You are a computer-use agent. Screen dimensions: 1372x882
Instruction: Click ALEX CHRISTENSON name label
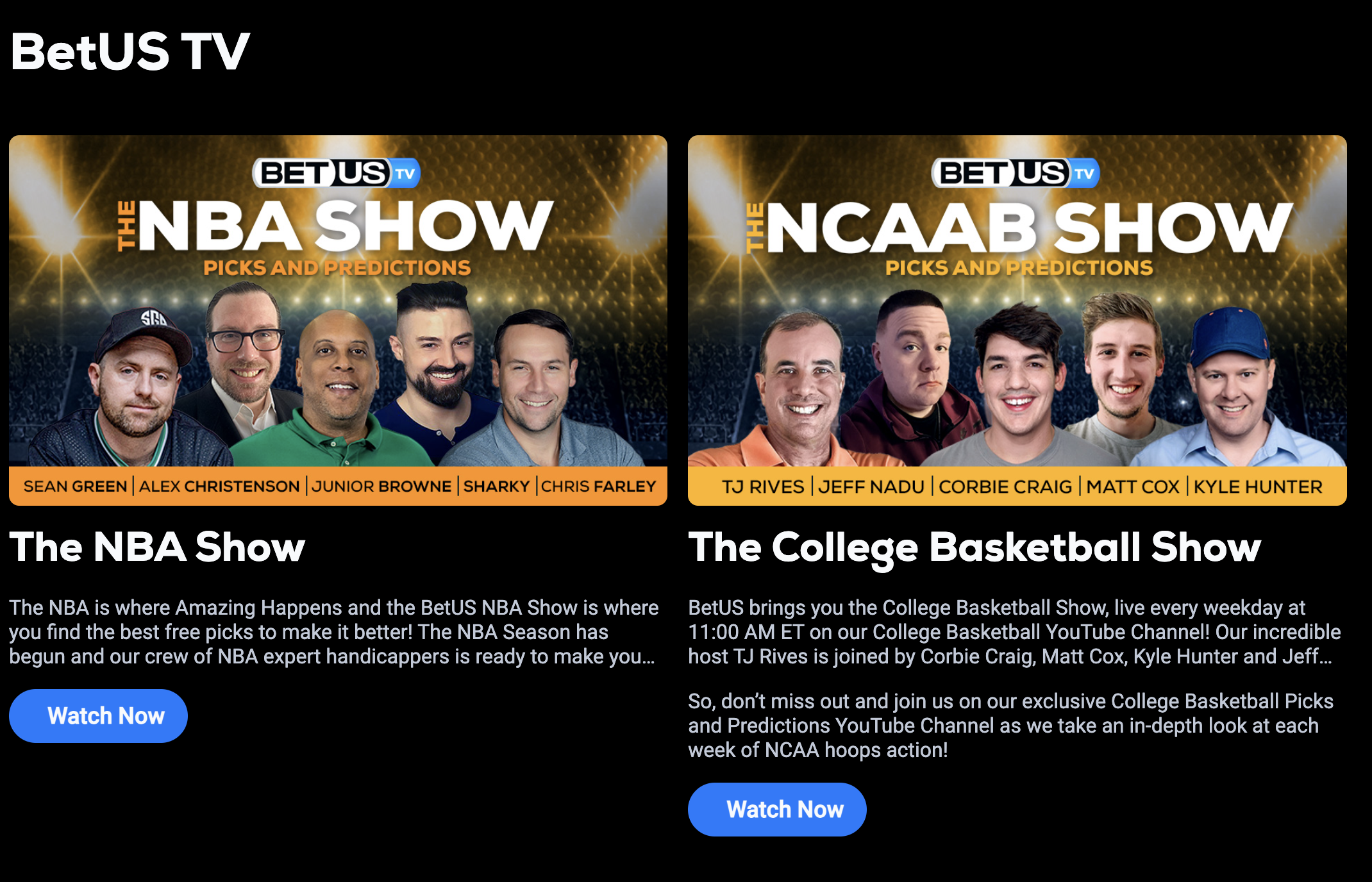219,487
